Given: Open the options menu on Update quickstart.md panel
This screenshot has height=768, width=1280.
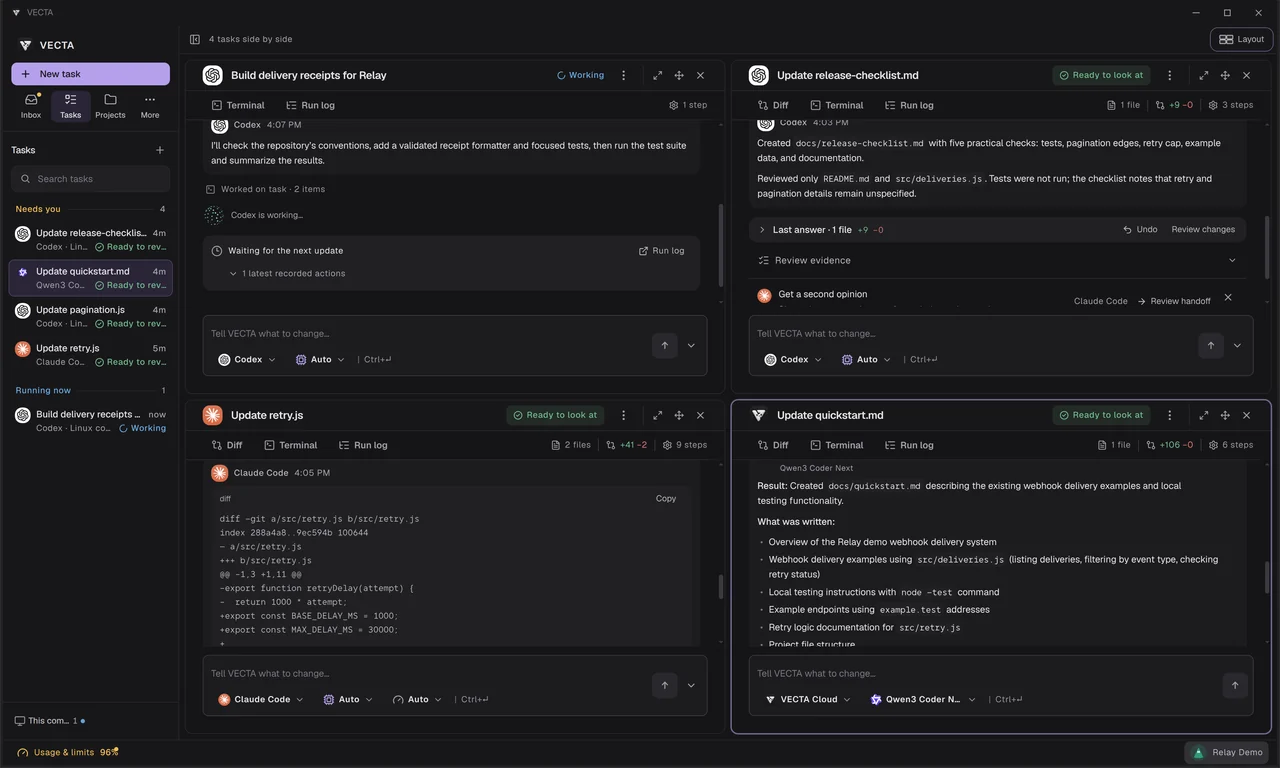Looking at the screenshot, I should pyautogui.click(x=1170, y=415).
